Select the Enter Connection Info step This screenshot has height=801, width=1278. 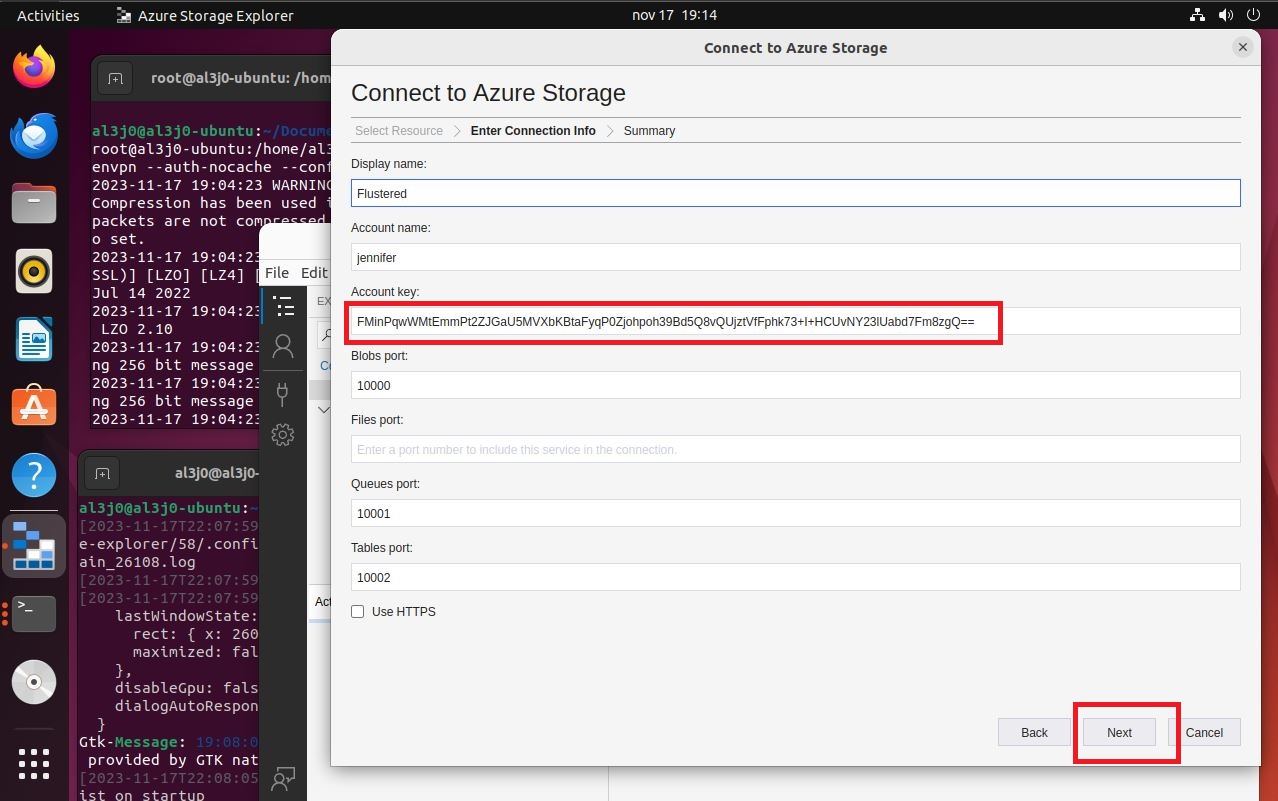(x=533, y=131)
